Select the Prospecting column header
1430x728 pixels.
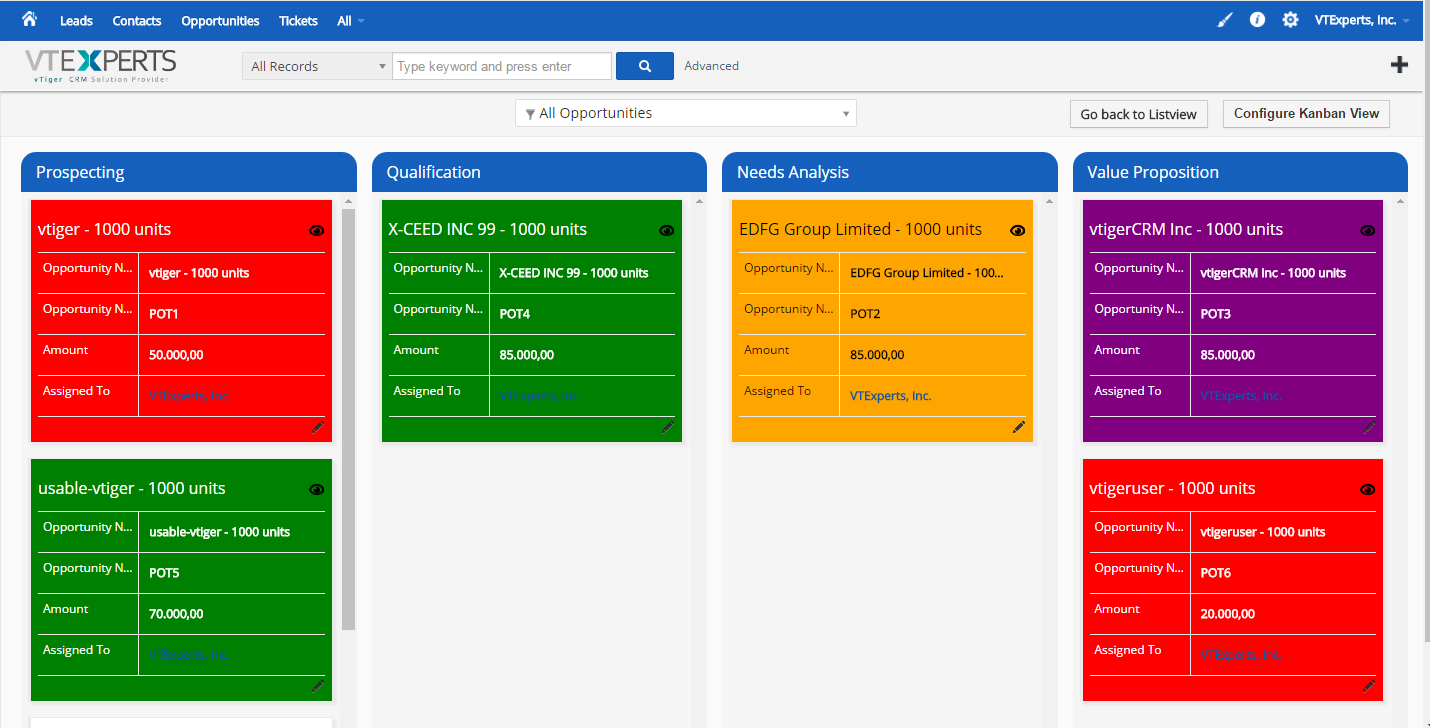(x=188, y=172)
